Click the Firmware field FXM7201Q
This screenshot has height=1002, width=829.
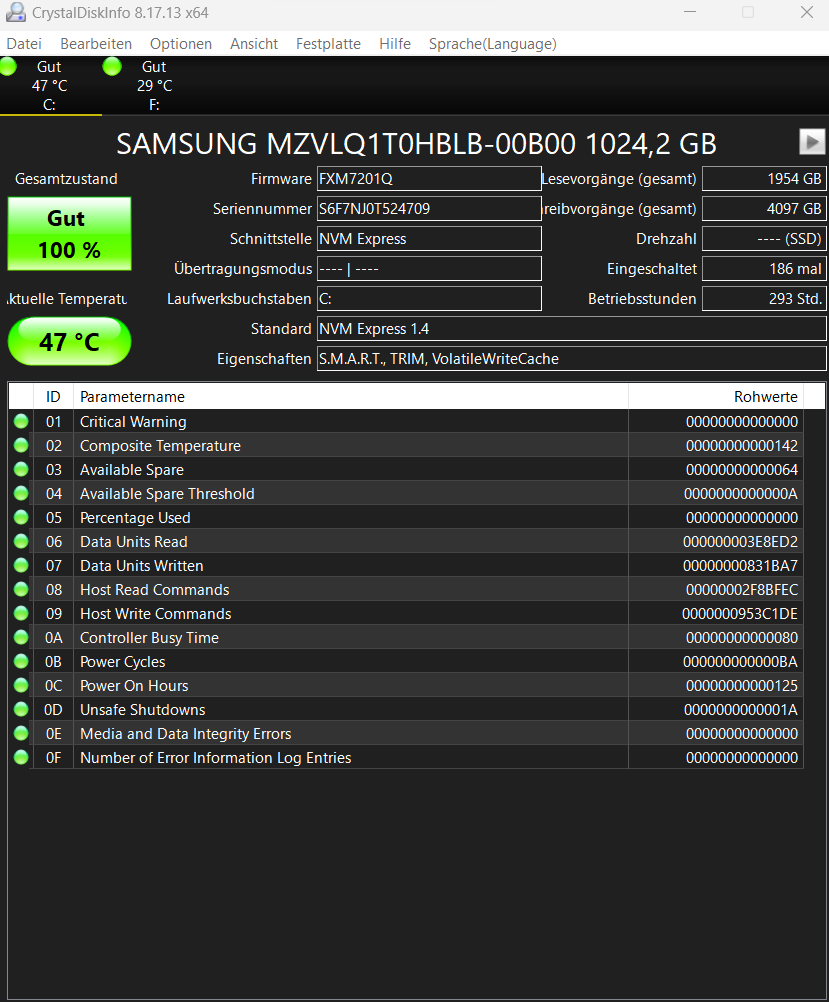coord(429,179)
